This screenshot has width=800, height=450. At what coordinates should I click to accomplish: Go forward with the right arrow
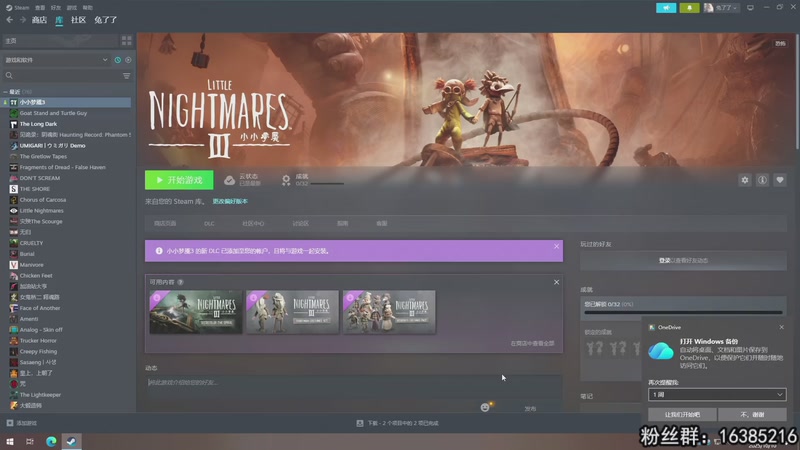[x=22, y=20]
